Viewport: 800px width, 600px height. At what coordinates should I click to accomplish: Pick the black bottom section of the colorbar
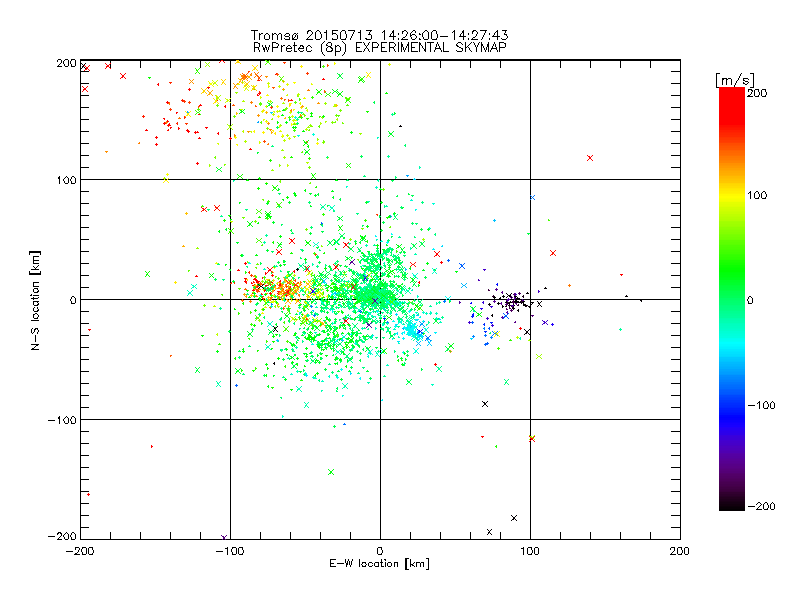(732, 503)
